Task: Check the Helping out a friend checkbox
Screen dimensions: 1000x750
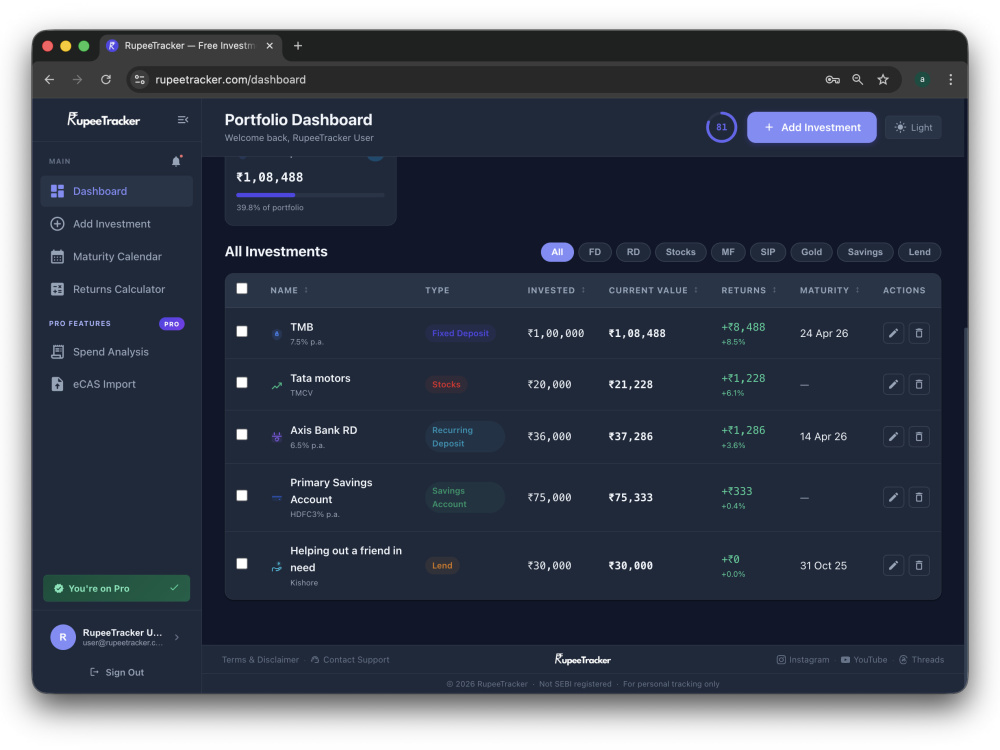Action: pos(242,564)
